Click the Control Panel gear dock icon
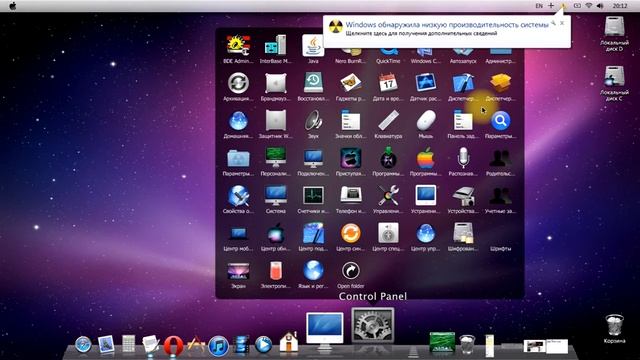This screenshot has height=360, width=640. pyautogui.click(x=373, y=325)
